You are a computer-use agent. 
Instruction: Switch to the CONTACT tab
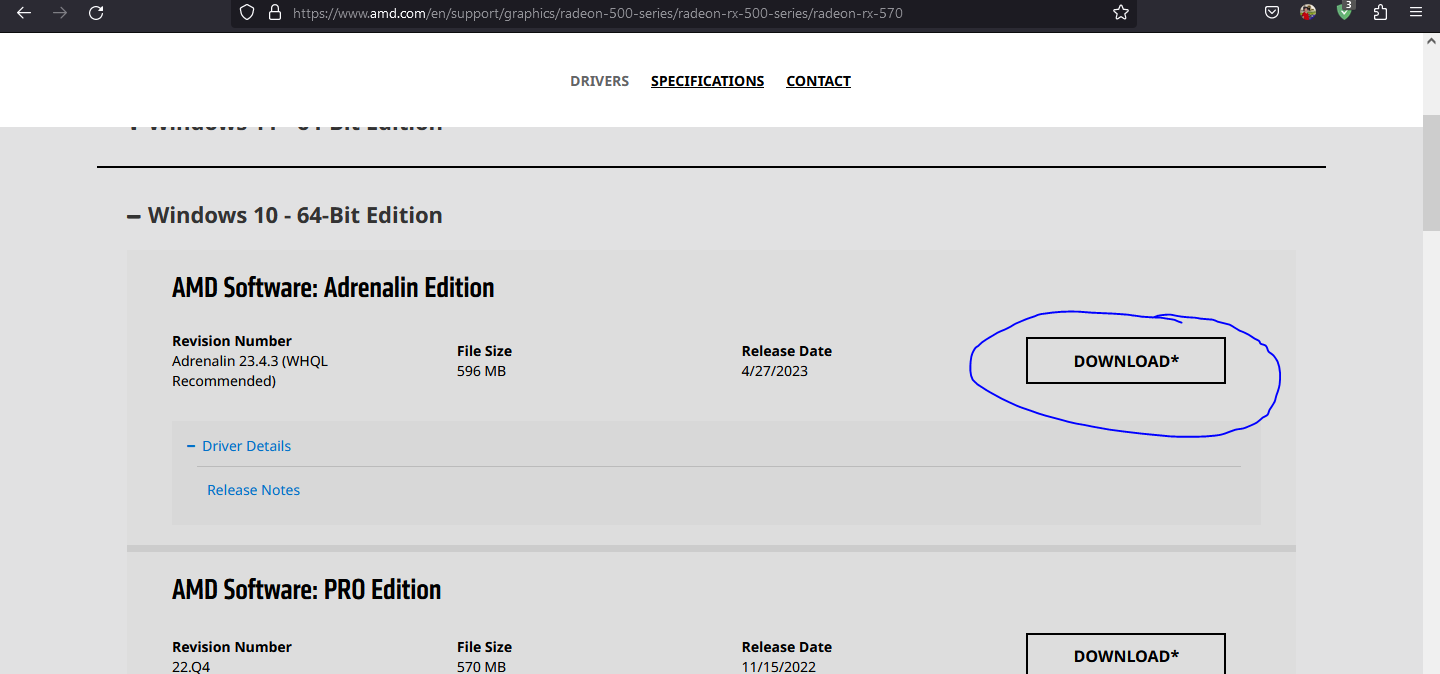(818, 81)
